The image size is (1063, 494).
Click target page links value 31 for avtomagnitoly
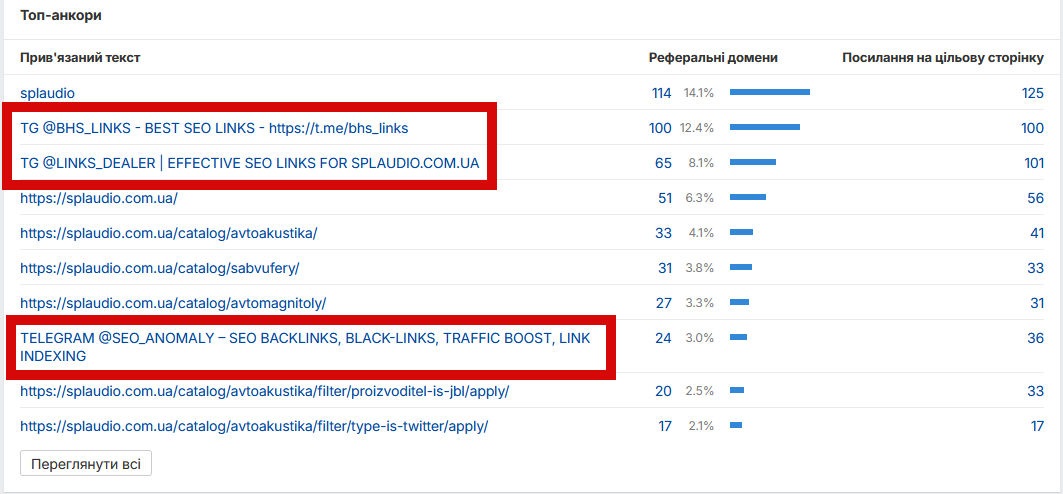point(1037,304)
